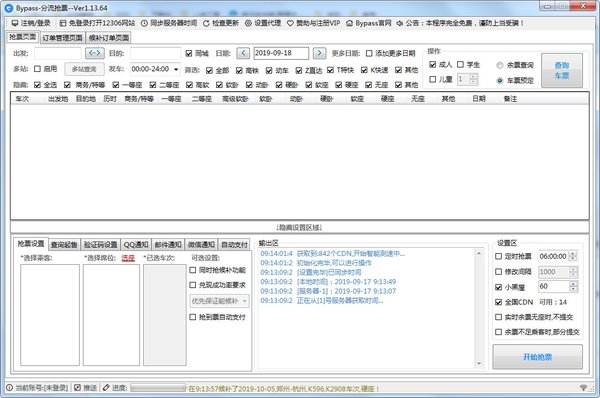The image size is (600, 398).
Task: Click the 当前账号 status icon
Action: [x=9, y=388]
